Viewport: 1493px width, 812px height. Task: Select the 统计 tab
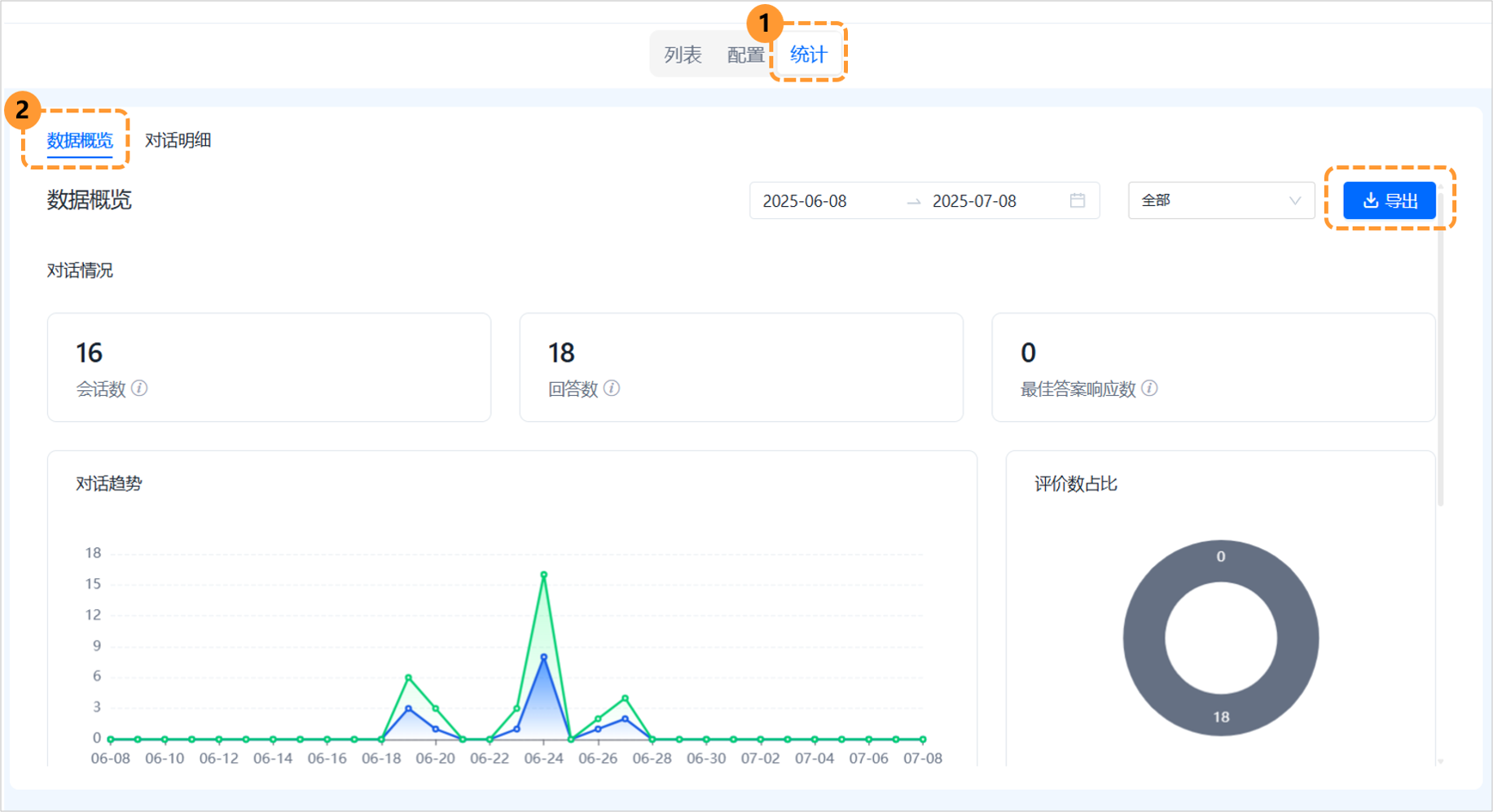pyautogui.click(x=808, y=55)
